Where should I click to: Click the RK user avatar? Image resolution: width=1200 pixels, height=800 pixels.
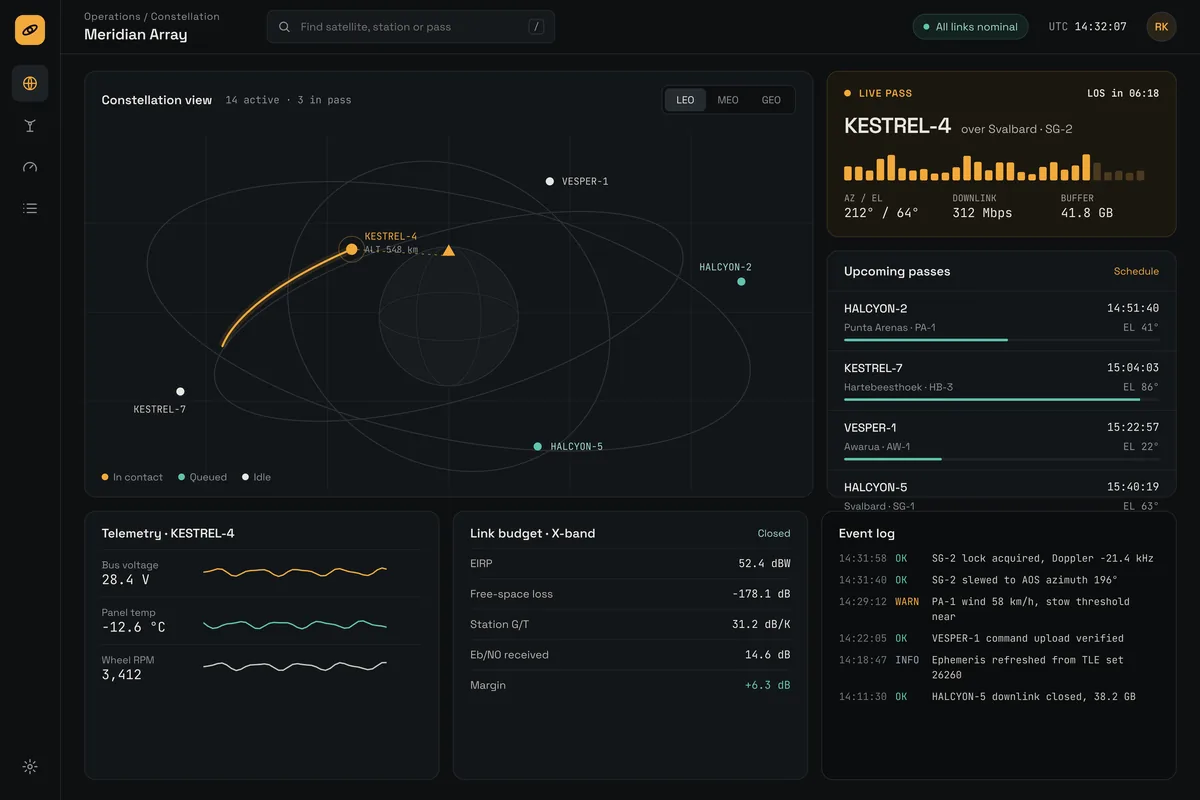click(x=1161, y=27)
